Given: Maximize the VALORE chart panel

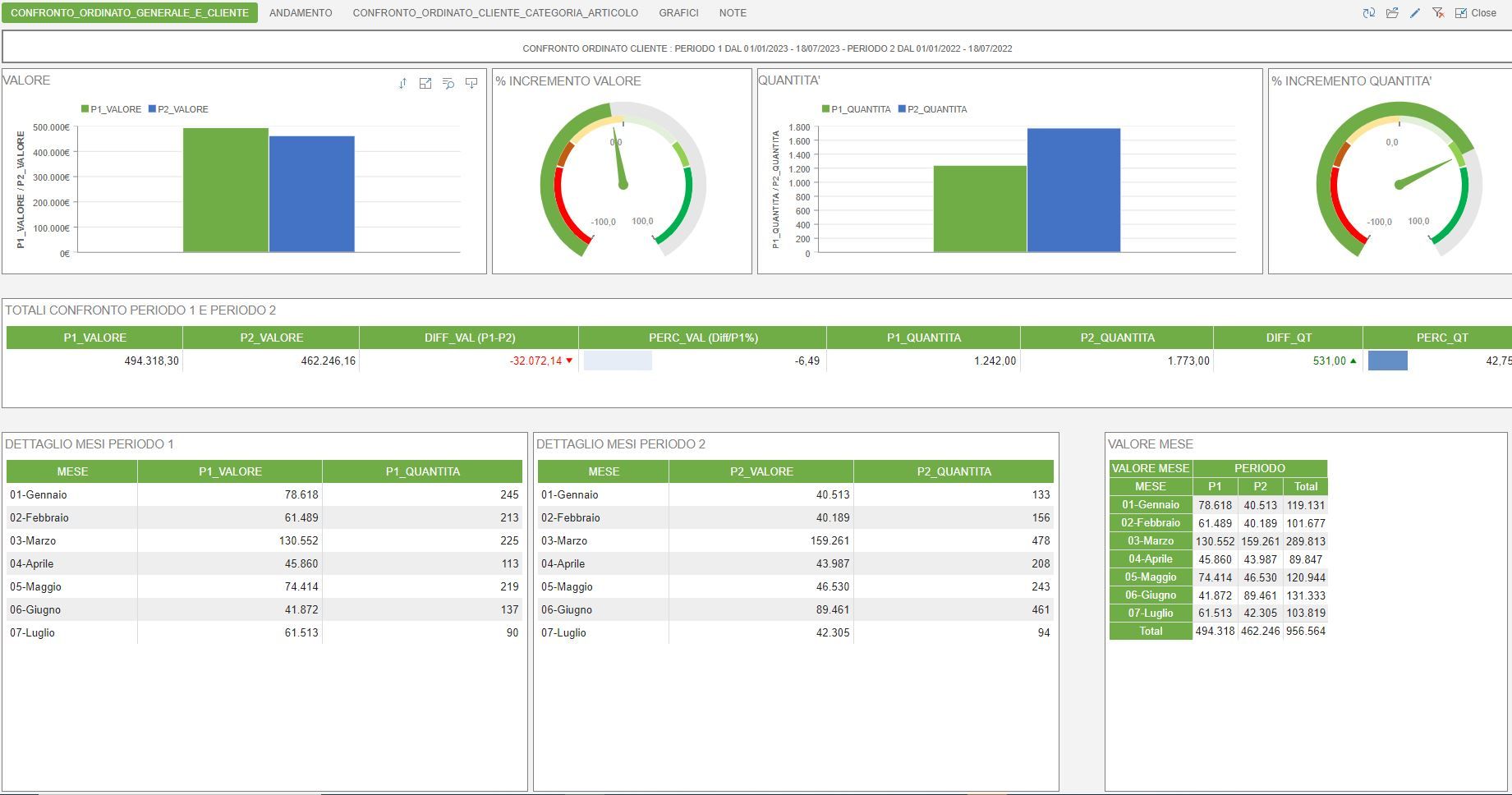Looking at the screenshot, I should [425, 84].
